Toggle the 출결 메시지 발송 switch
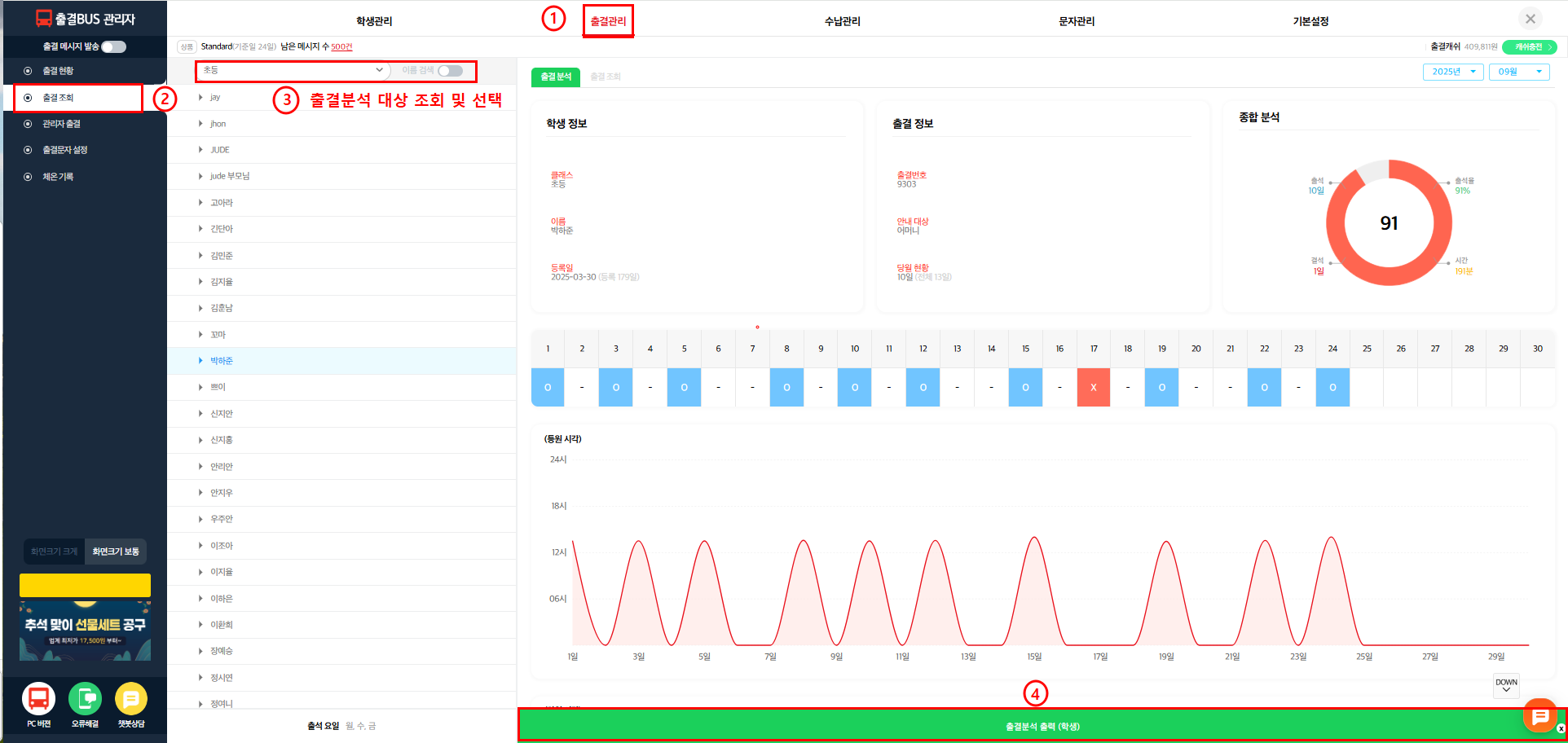 114,46
